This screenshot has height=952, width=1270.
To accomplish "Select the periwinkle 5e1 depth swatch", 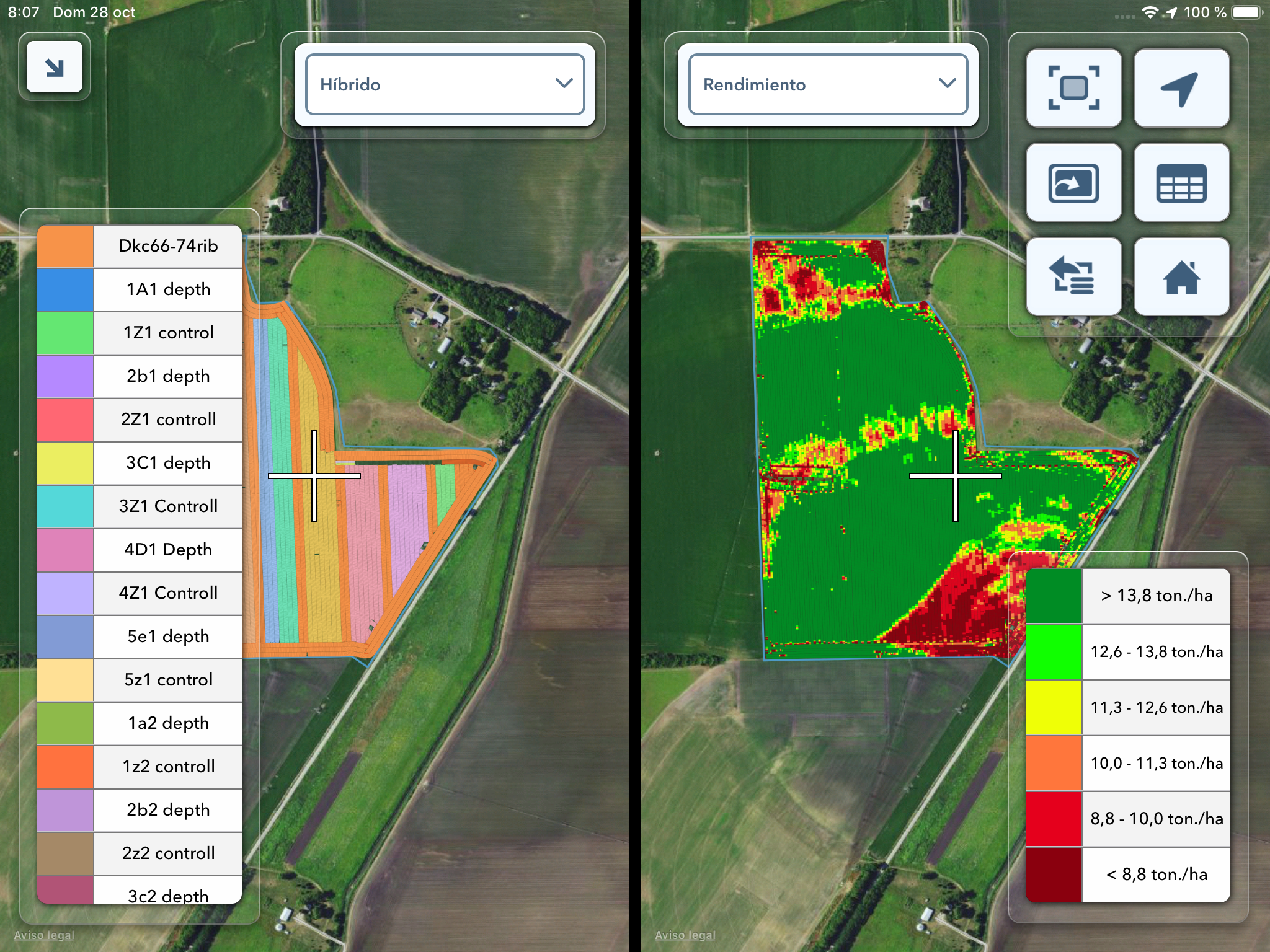I will (65, 637).
